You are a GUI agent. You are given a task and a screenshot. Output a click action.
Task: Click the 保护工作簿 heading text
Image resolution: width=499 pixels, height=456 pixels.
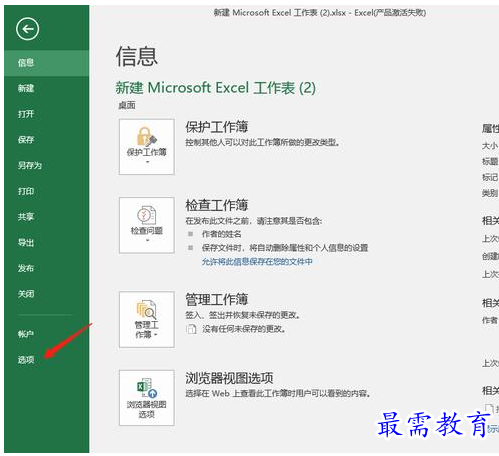(x=217, y=127)
